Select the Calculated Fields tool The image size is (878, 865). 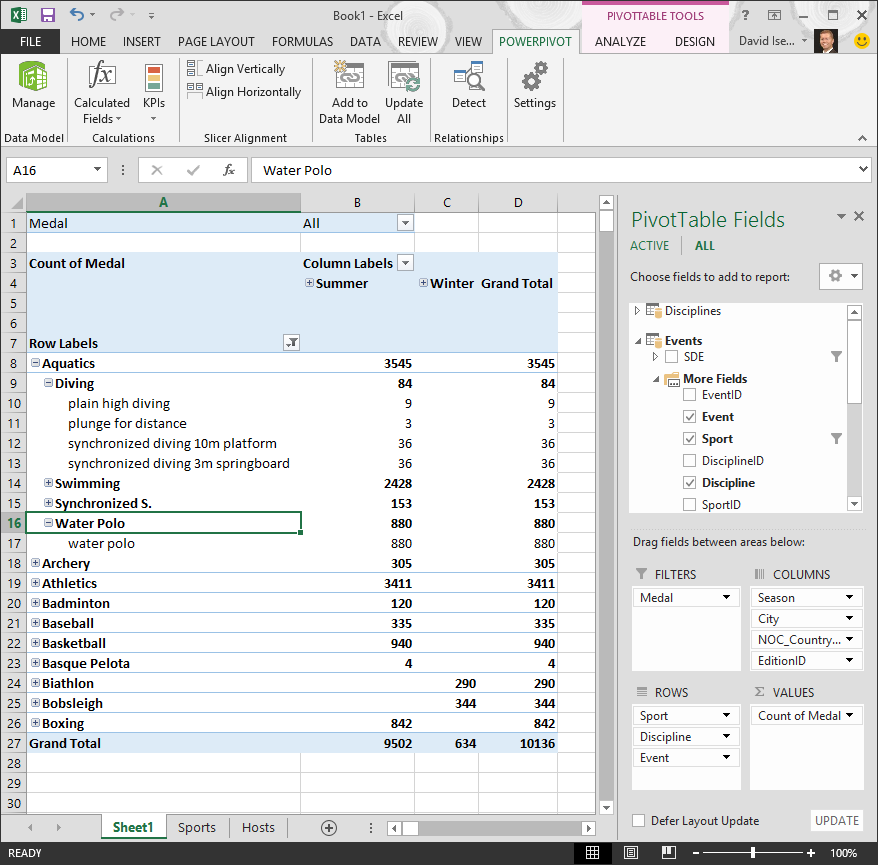point(101,90)
